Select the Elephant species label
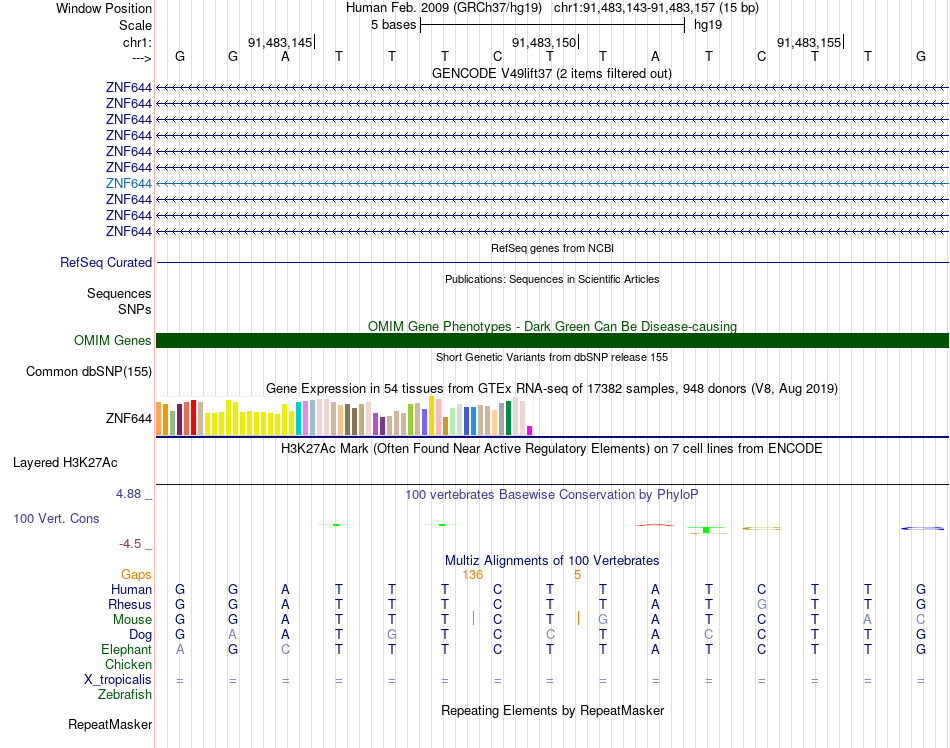Viewport: 950px width, 748px height. point(127,649)
